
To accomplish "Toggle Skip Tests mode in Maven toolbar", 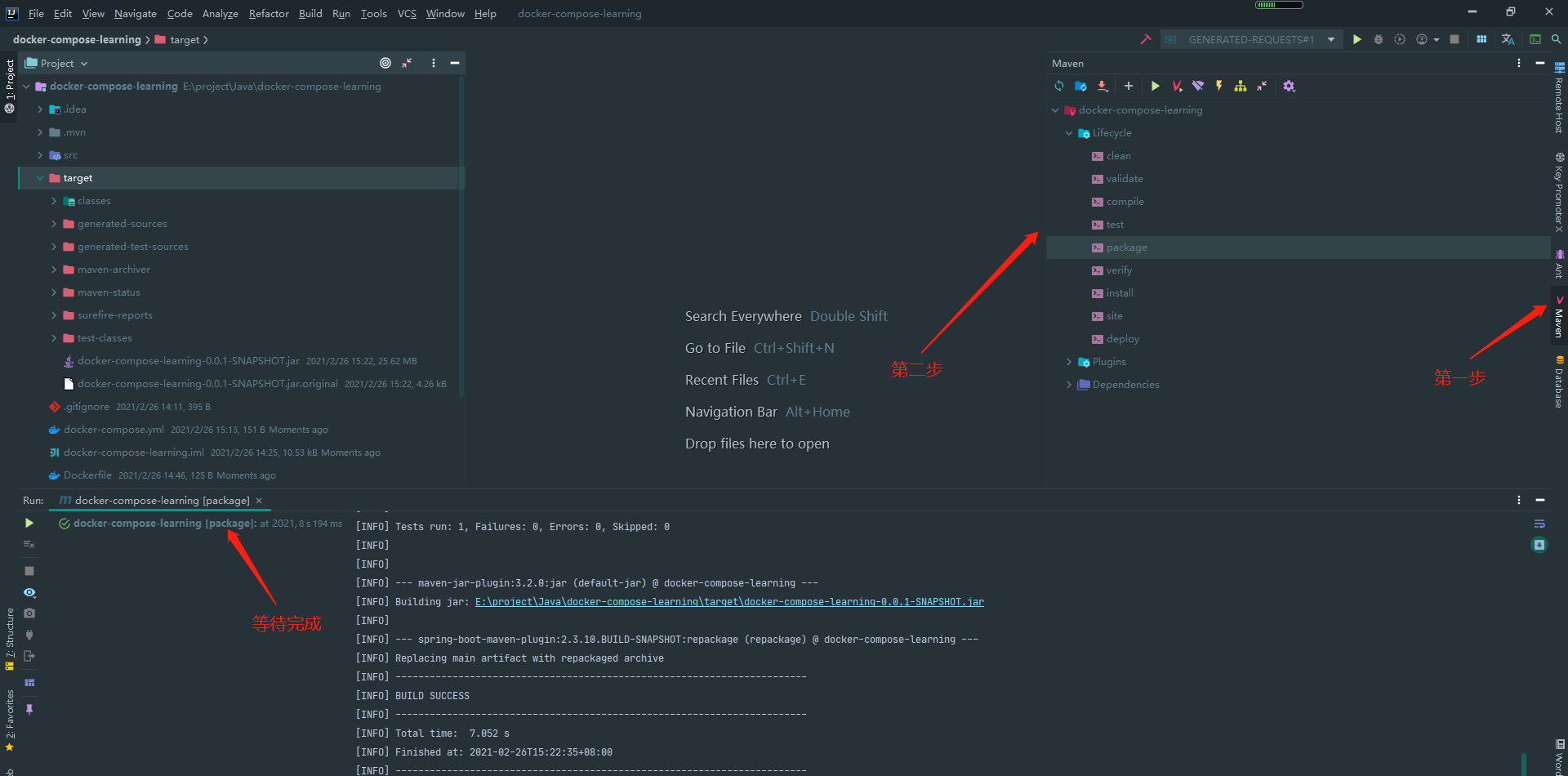I will (x=1219, y=86).
